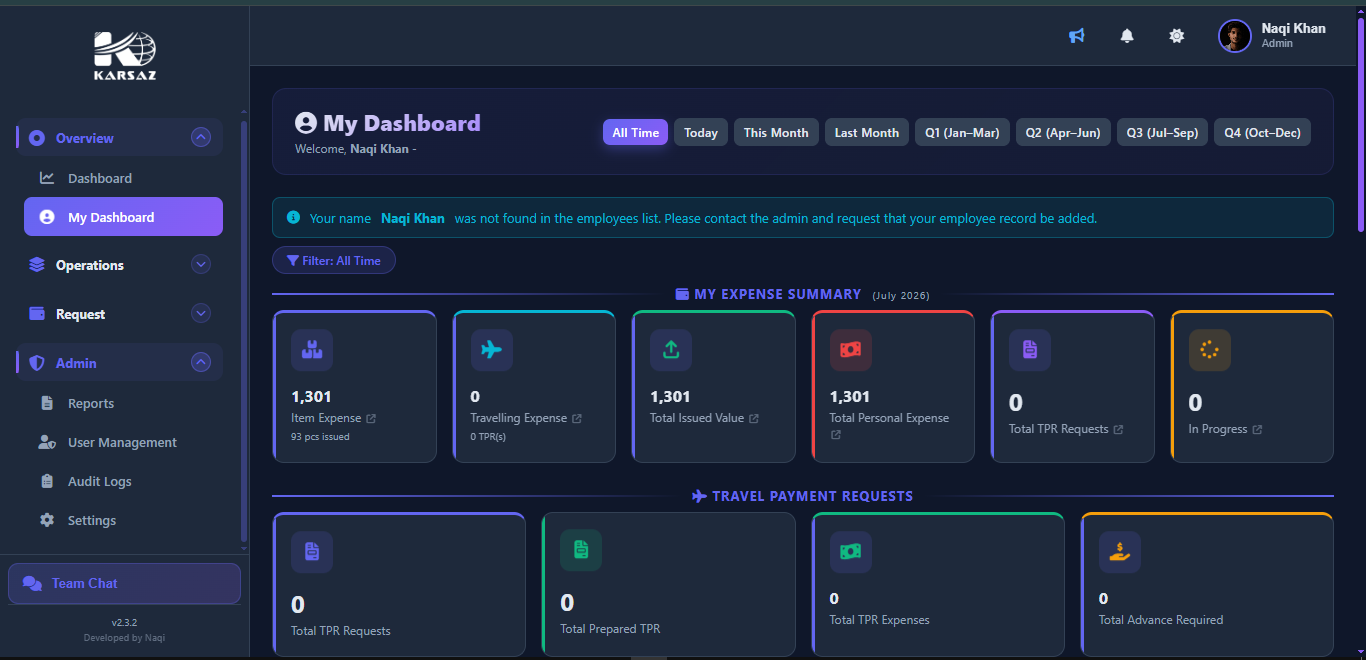Click link icon under Total Personal Expense
The height and width of the screenshot is (660, 1366).
tap(835, 435)
